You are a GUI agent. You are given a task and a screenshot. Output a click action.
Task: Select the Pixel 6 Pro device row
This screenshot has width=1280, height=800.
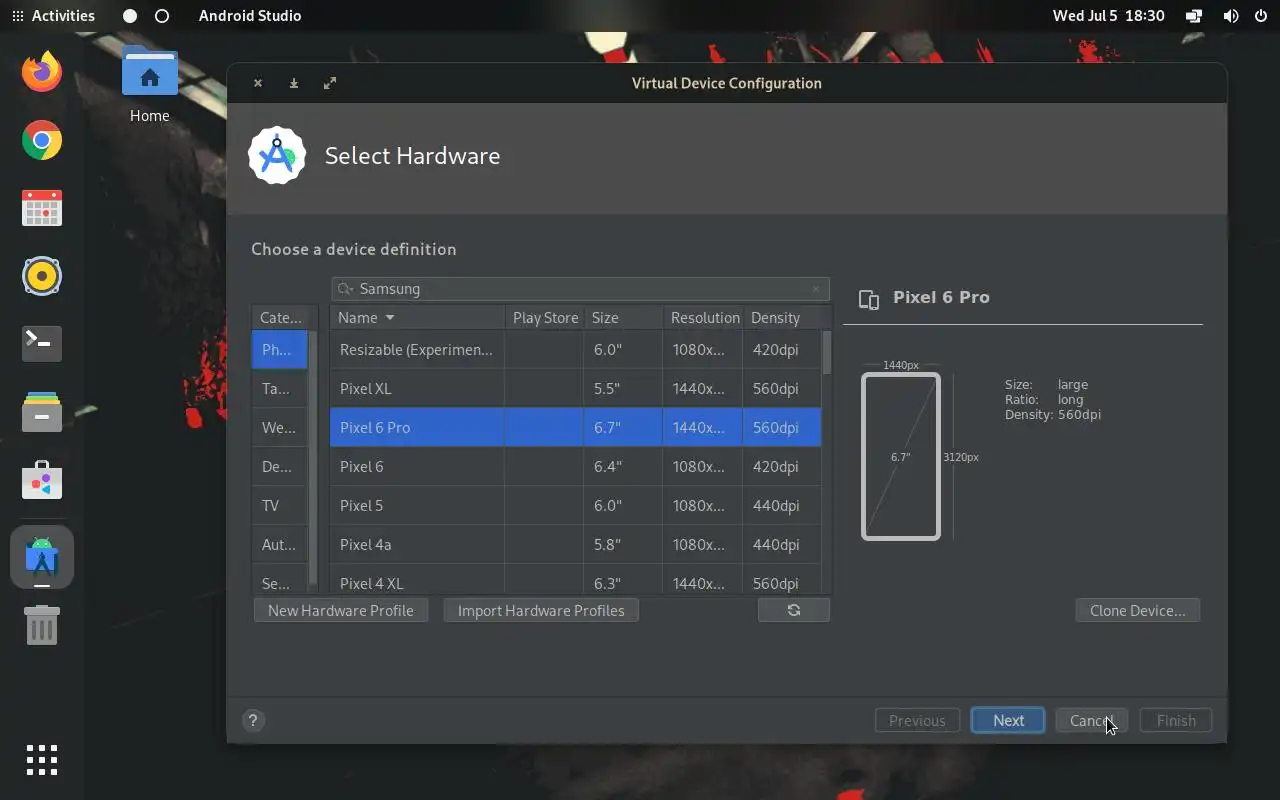pos(576,427)
